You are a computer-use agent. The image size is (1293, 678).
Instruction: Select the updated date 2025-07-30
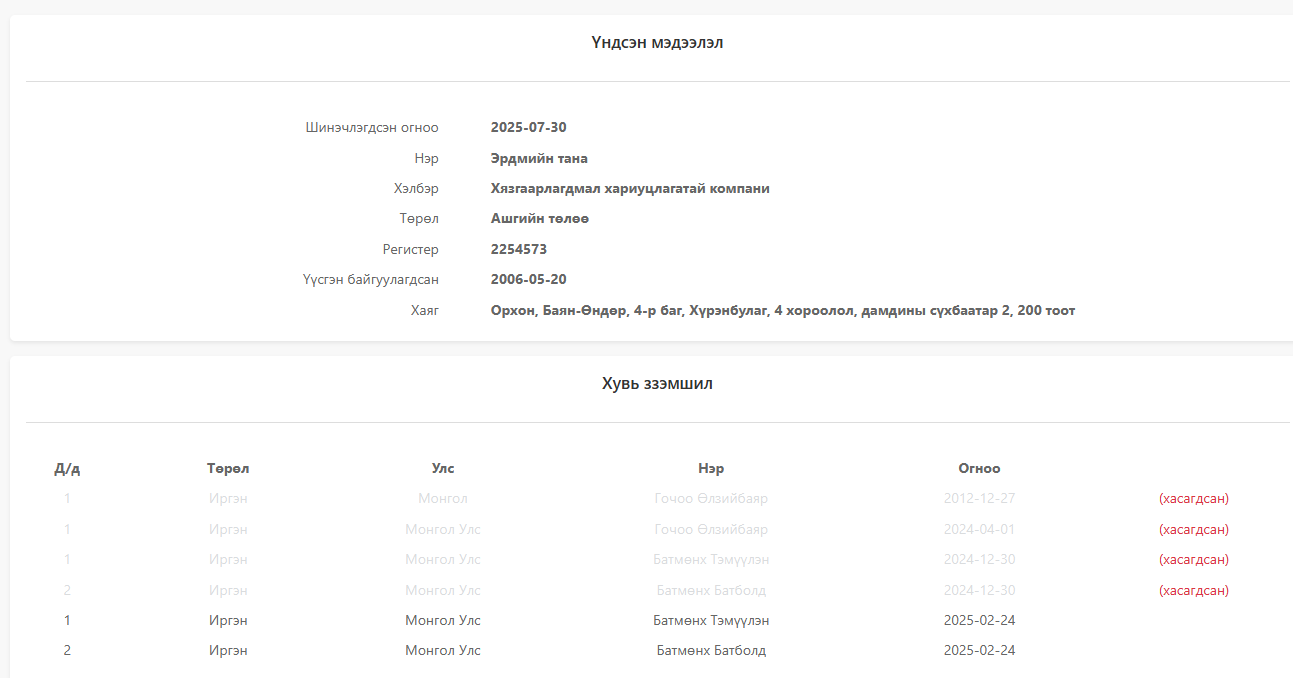coord(528,127)
